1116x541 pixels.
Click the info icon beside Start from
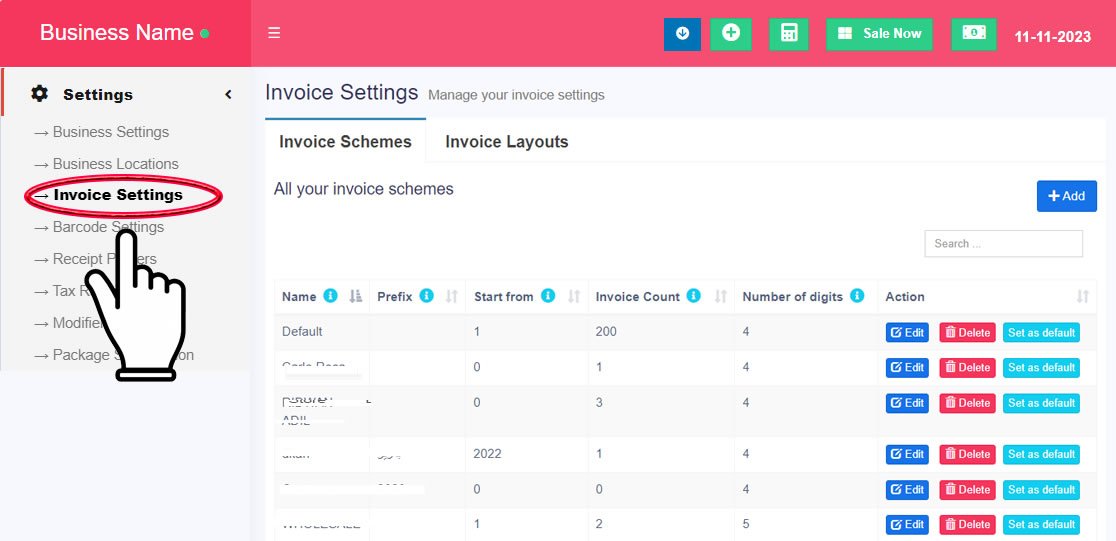(548, 296)
